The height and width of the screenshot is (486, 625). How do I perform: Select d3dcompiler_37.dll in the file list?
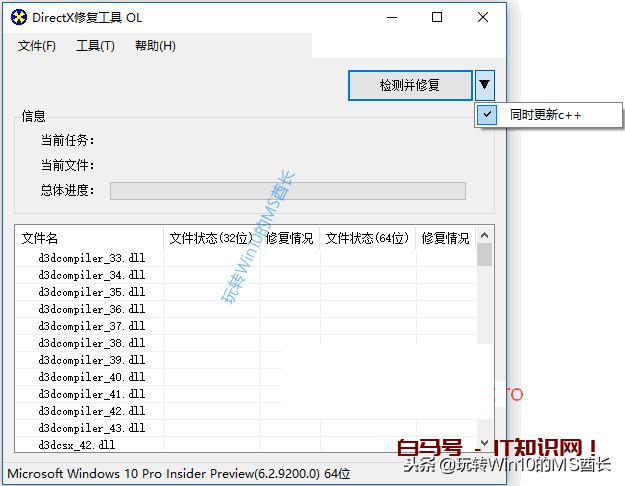pyautogui.click(x=92, y=326)
